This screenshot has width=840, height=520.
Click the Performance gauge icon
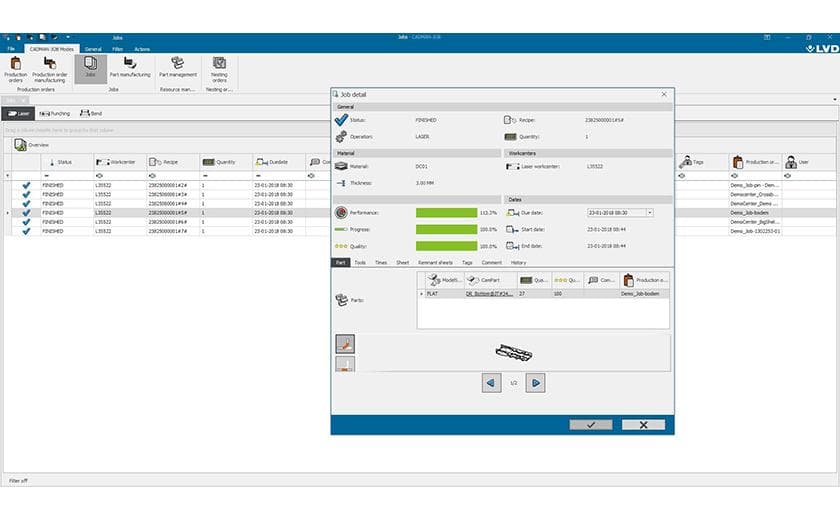341,213
